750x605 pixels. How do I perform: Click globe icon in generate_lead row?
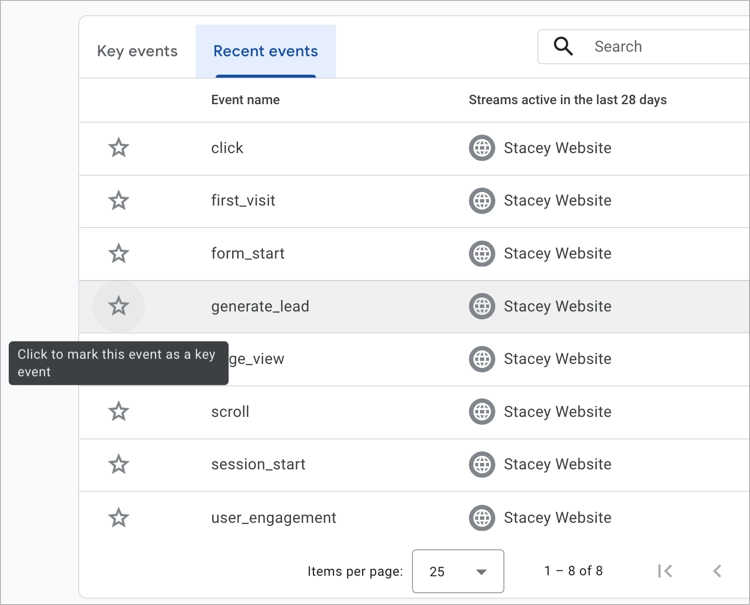(x=482, y=306)
